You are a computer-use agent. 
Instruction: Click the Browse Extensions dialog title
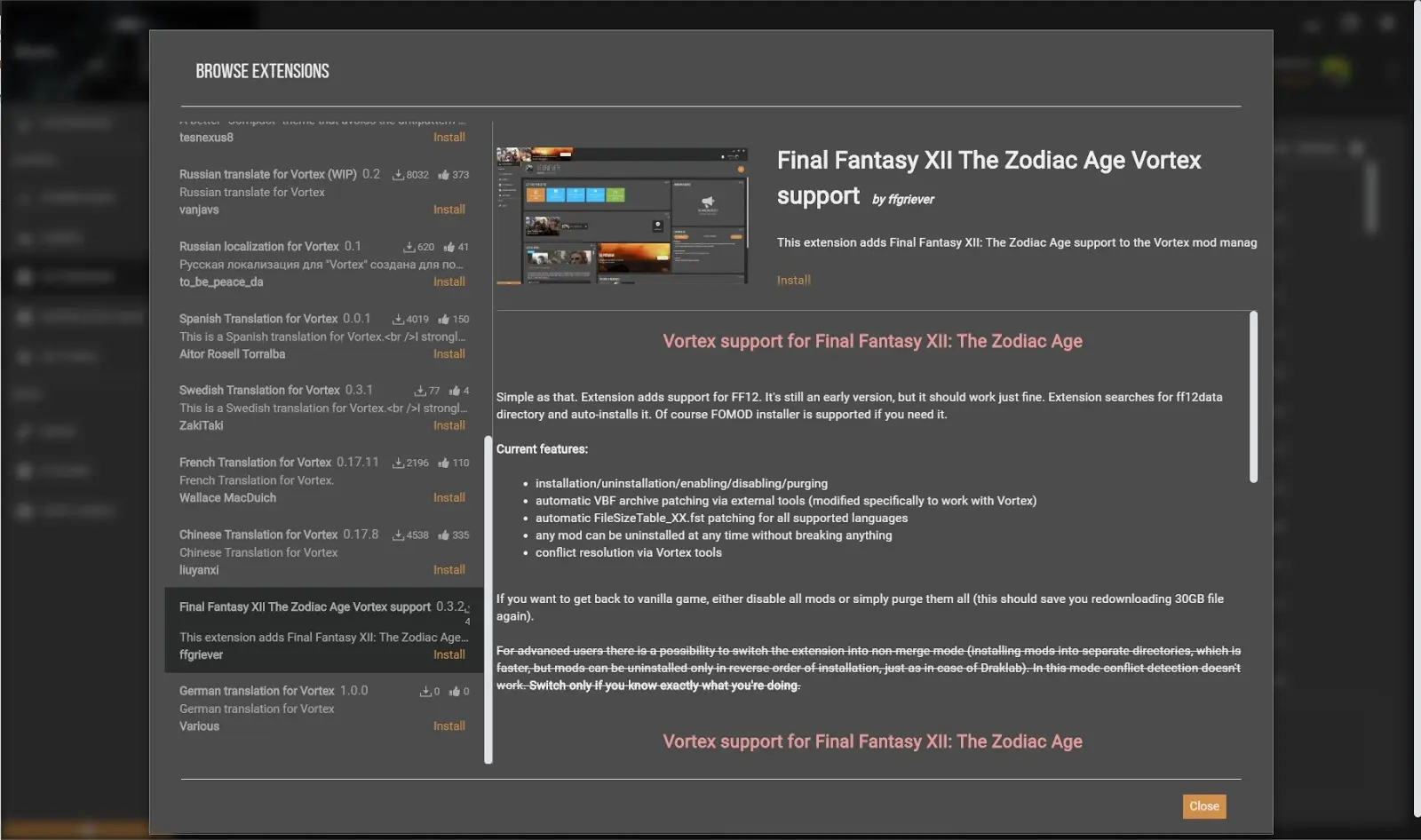click(x=262, y=71)
